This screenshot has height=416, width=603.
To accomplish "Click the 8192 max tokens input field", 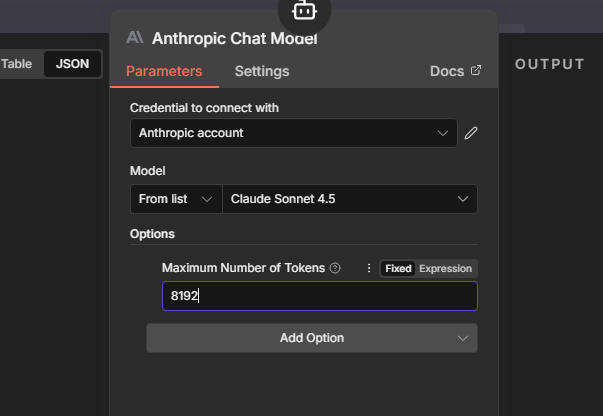I will pyautogui.click(x=320, y=296).
